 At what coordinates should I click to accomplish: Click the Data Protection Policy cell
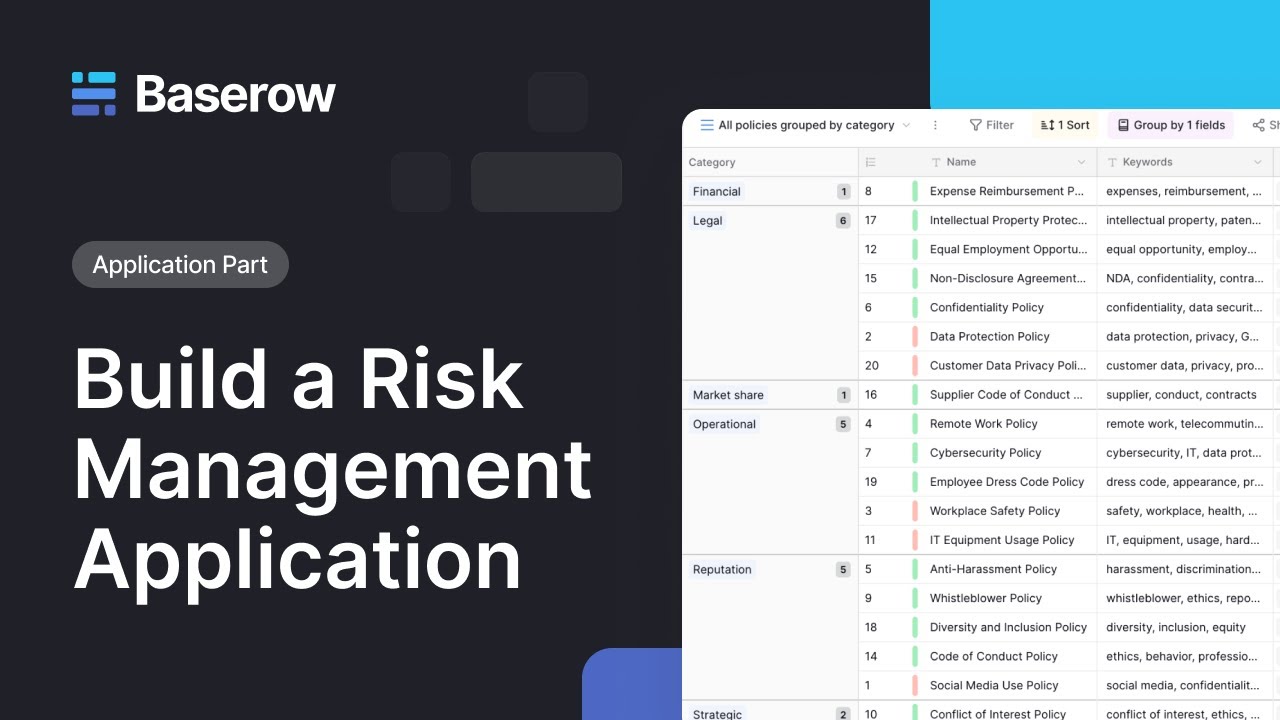(1008, 336)
